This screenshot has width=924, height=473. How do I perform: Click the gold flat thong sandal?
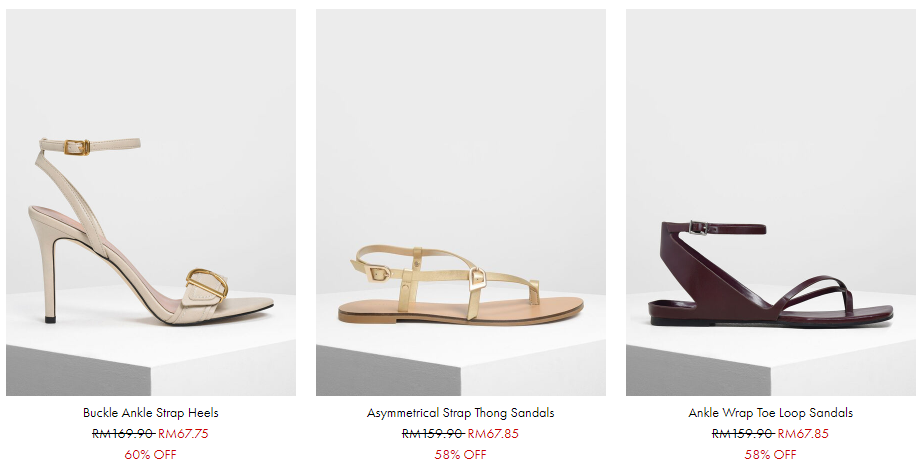(461, 284)
